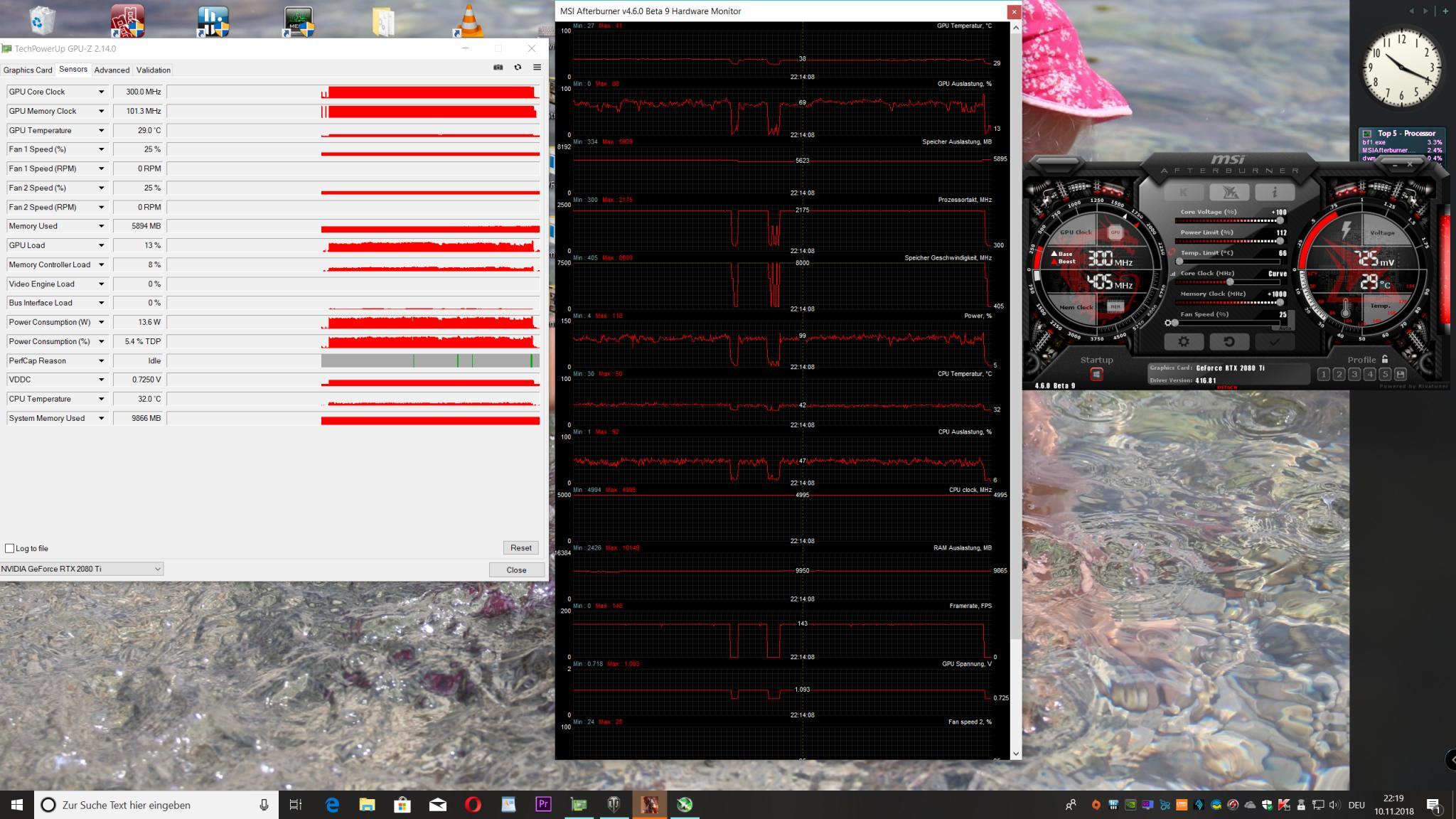
Task: Open the notification action center icon
Action: (x=1433, y=805)
